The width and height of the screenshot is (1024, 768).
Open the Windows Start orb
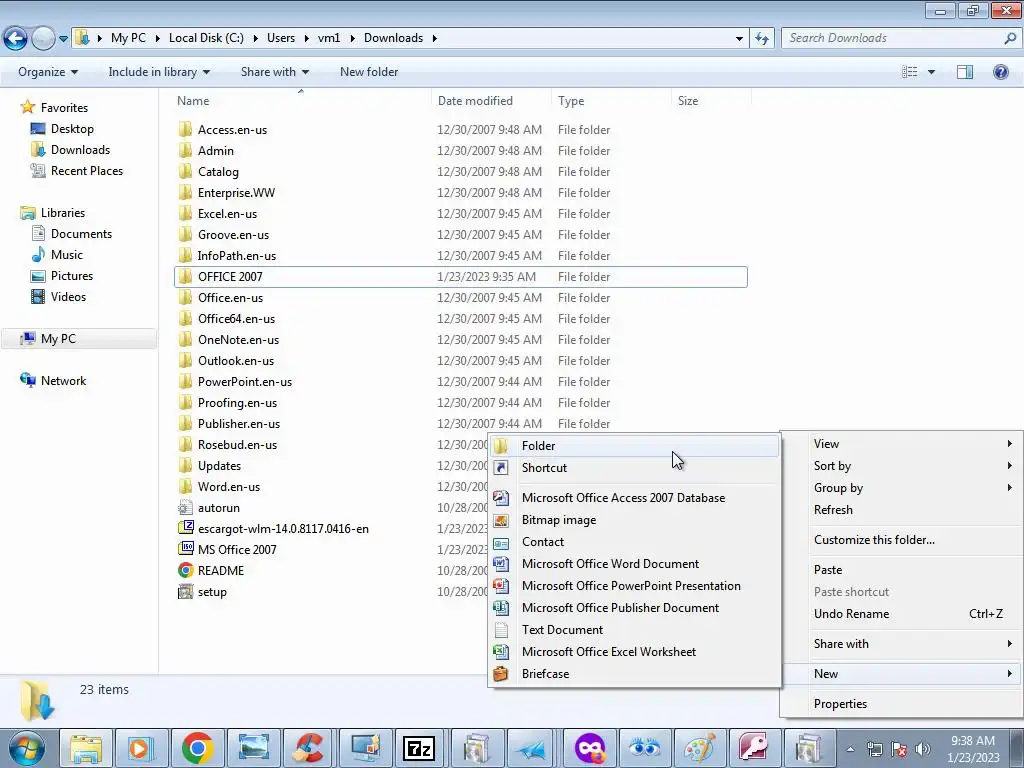pyautogui.click(x=26, y=748)
